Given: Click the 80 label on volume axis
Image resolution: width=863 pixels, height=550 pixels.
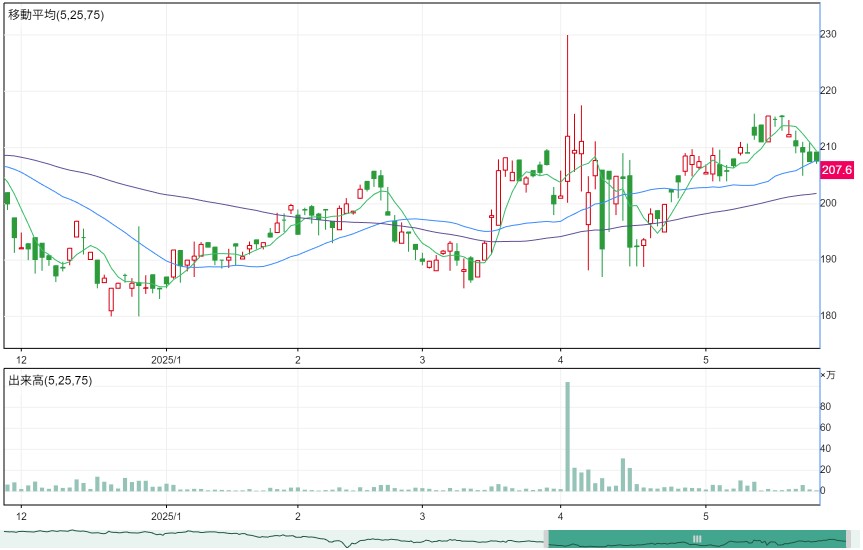Looking at the screenshot, I should point(826,406).
